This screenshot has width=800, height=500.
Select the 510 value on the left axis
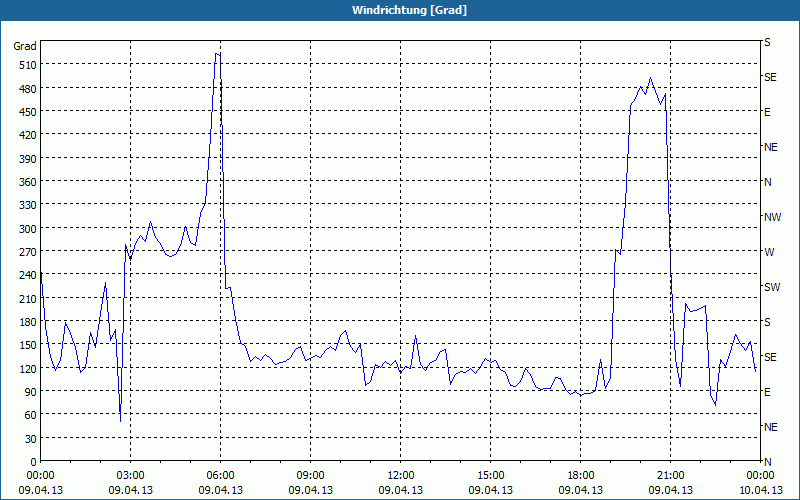click(28, 65)
